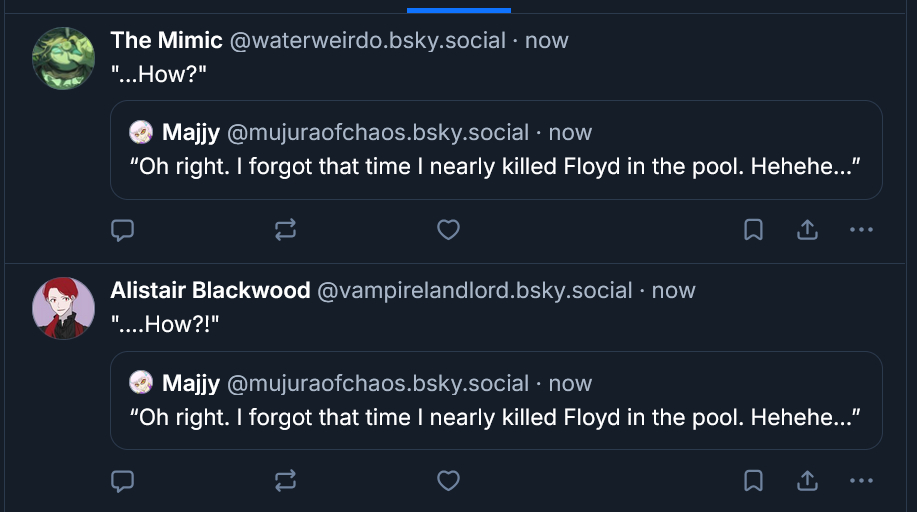
Task: Select the active feed tab indicator
Action: coord(459,10)
